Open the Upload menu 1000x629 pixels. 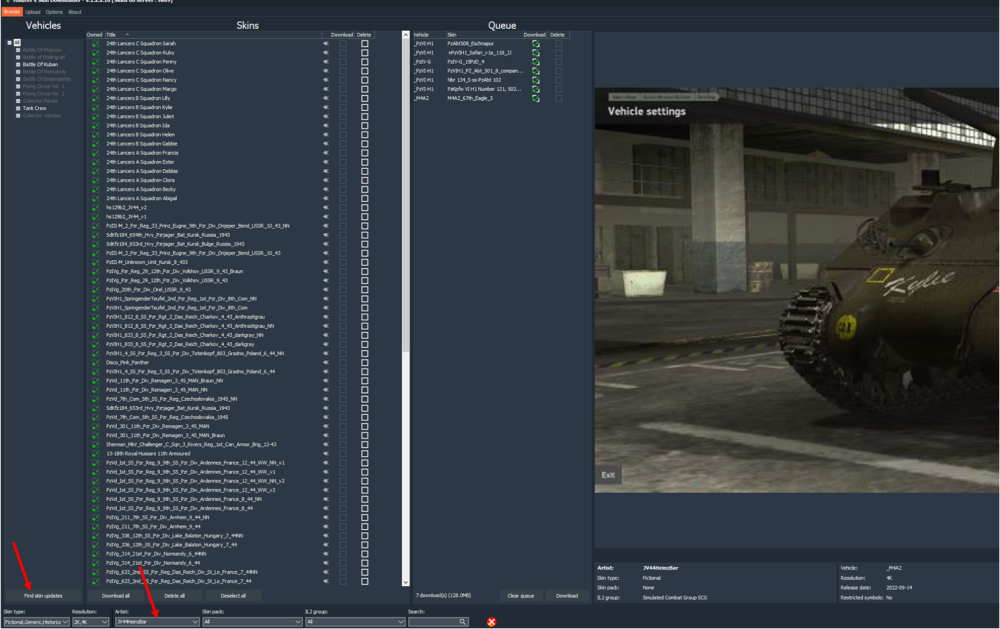click(x=33, y=12)
